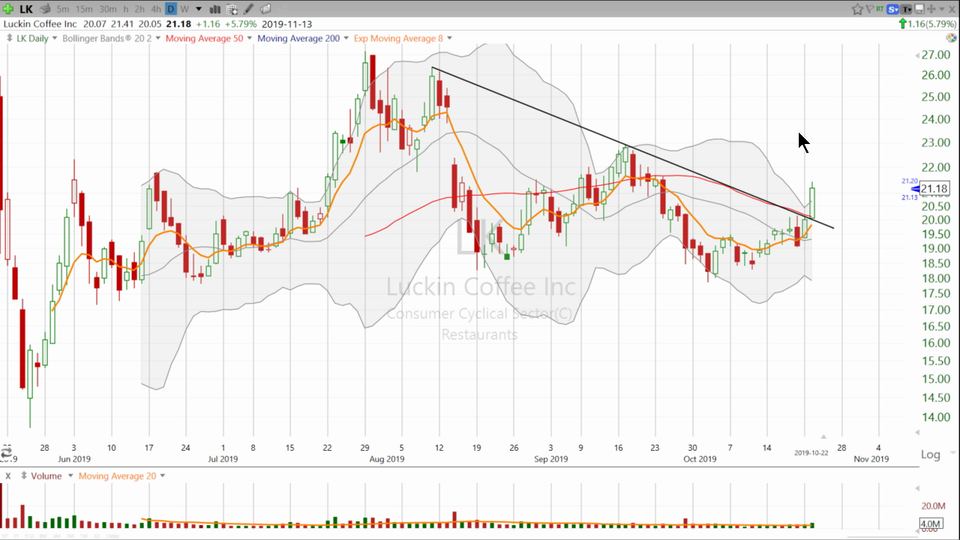Select hourly 'h' timeframe
The height and width of the screenshot is (540, 960).
tap(126, 9)
